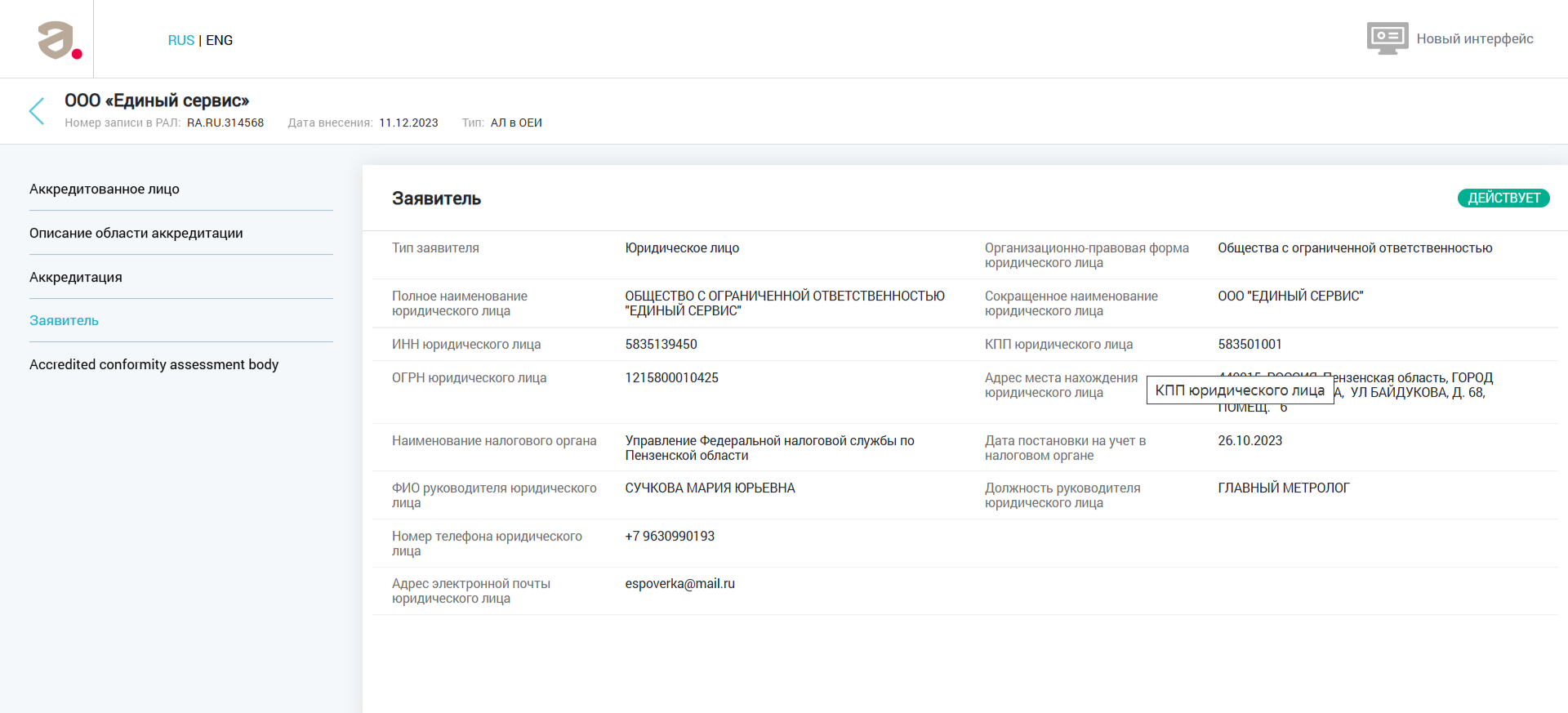Click the ИНН value 5835139450
Screen dimensions: 1568x713
click(661, 344)
